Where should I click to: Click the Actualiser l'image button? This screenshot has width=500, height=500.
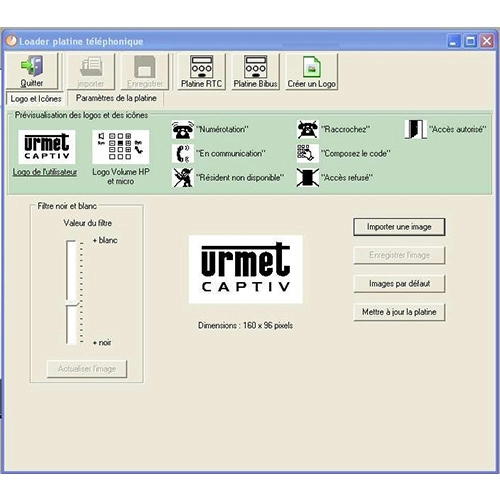(x=87, y=369)
